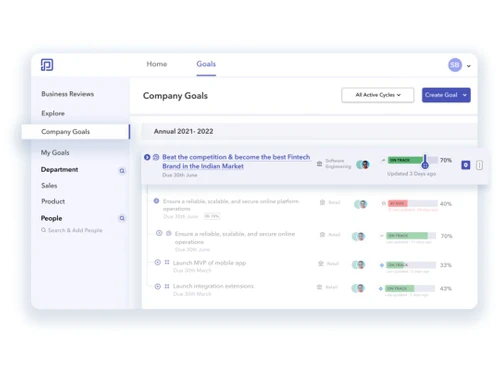Click the Search & Add People field

[72, 230]
